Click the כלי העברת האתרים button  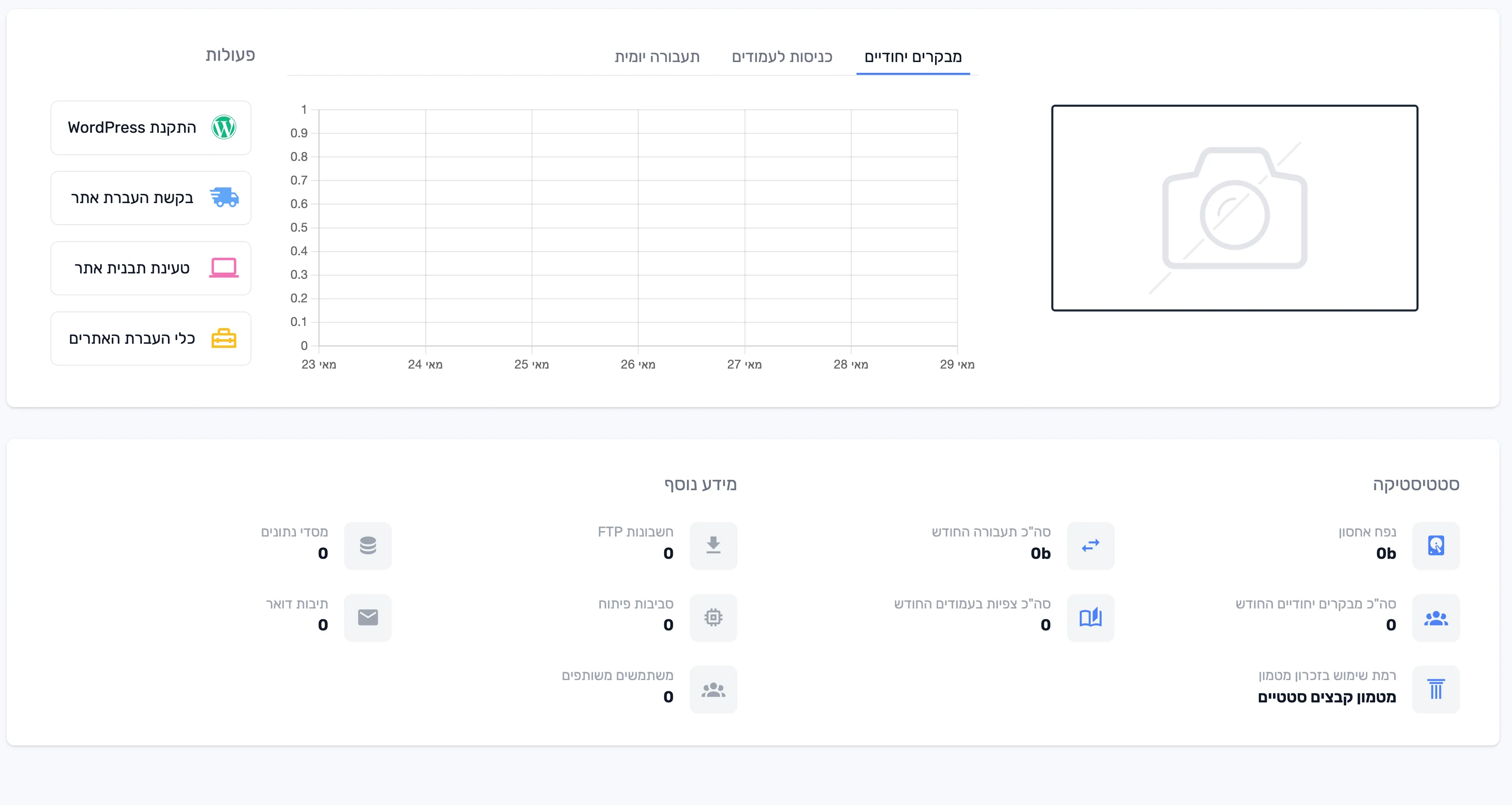(x=151, y=338)
